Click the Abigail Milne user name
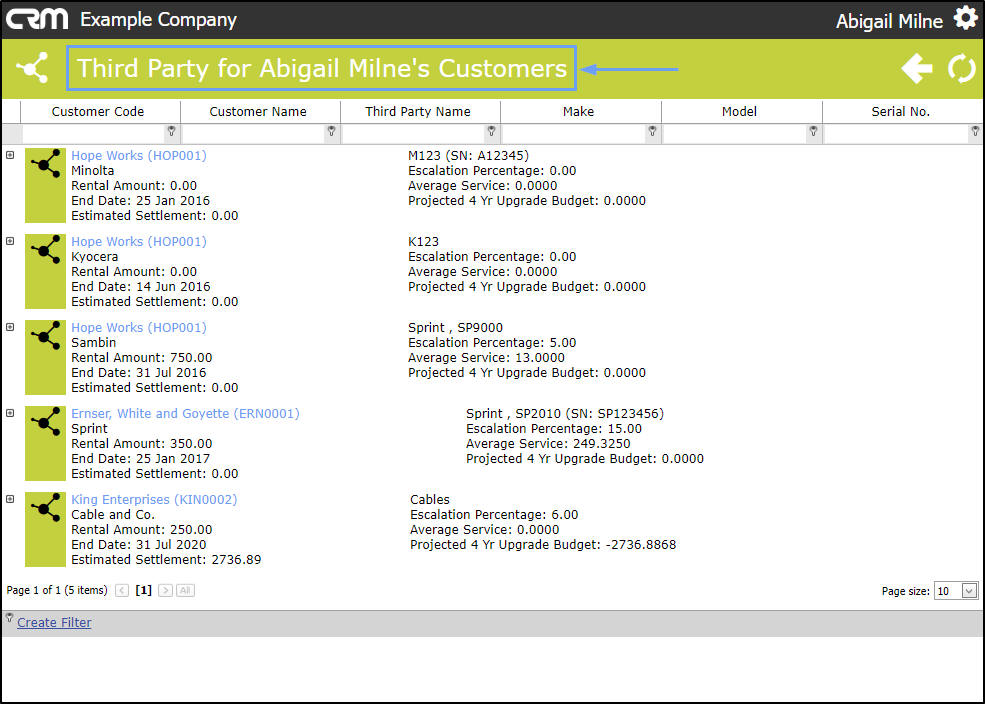 (889, 21)
